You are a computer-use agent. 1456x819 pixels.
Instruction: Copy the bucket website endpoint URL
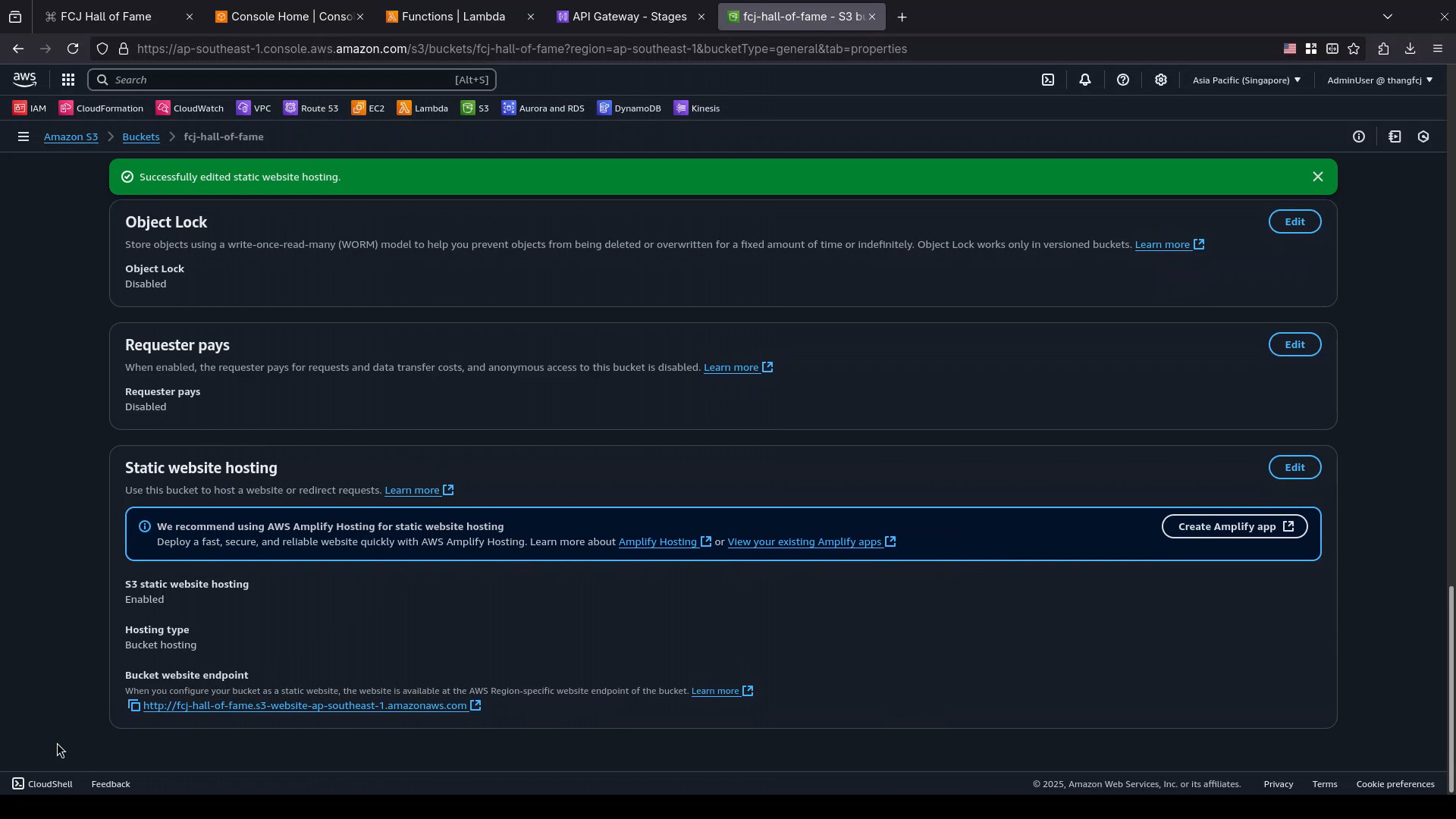pos(134,706)
